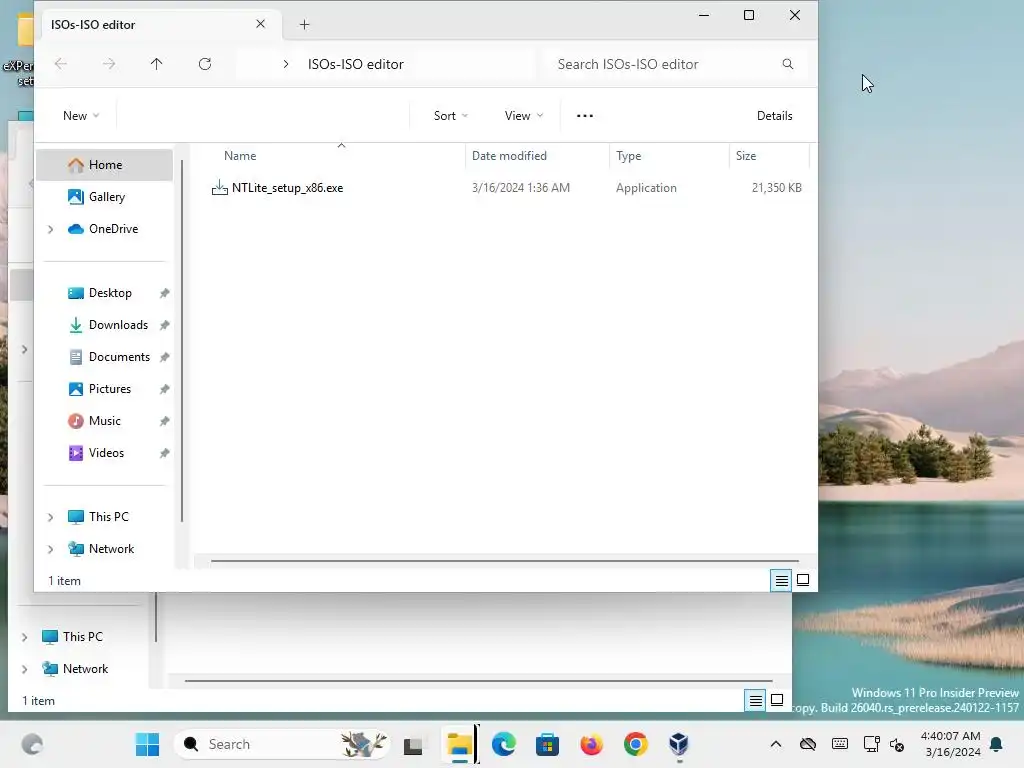The width and height of the screenshot is (1024, 768).
Task: Click in the Search ISOs-ISO editor field
Action: 673,64
